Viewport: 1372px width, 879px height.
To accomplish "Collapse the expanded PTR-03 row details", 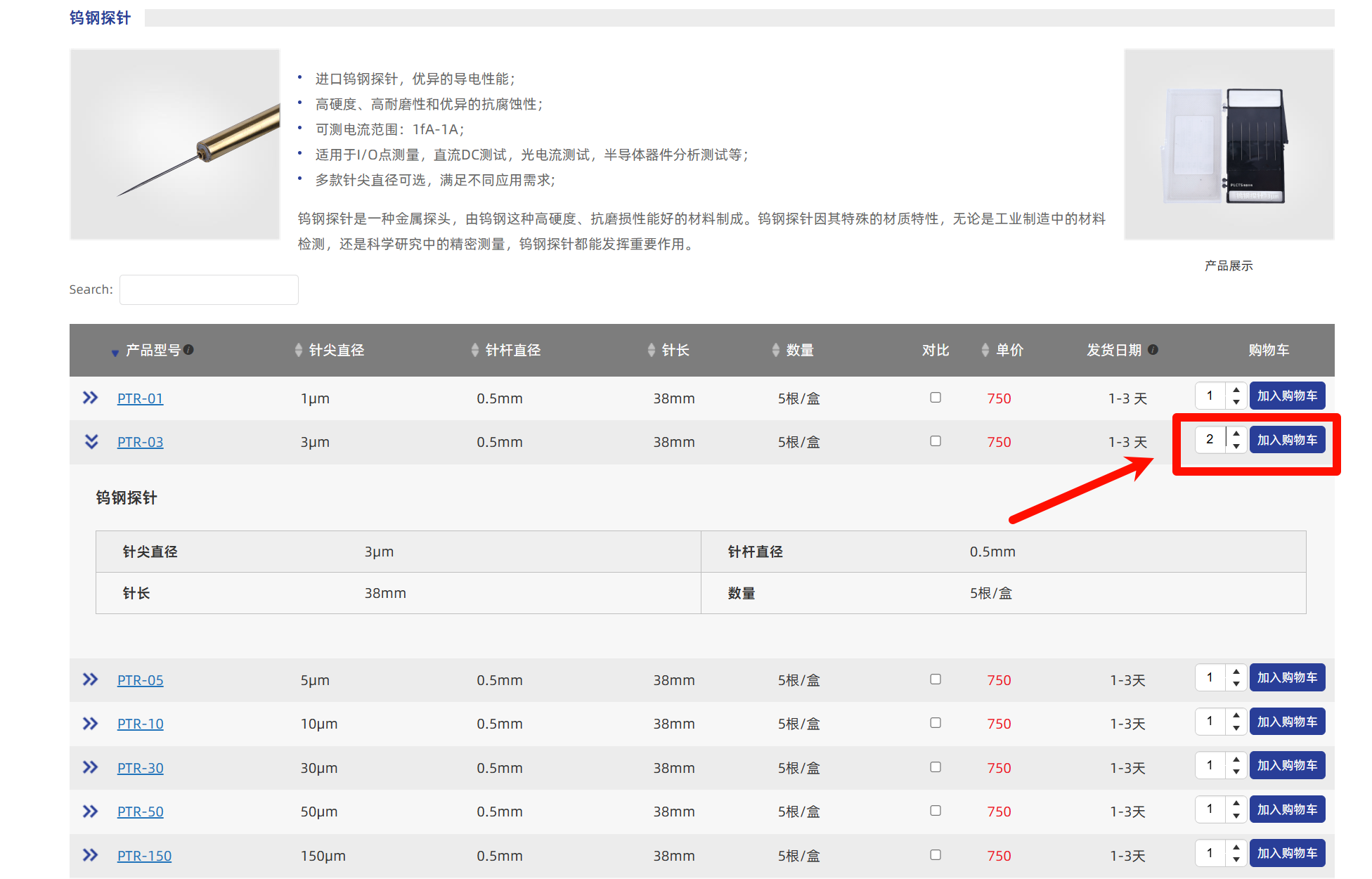I will [91, 441].
